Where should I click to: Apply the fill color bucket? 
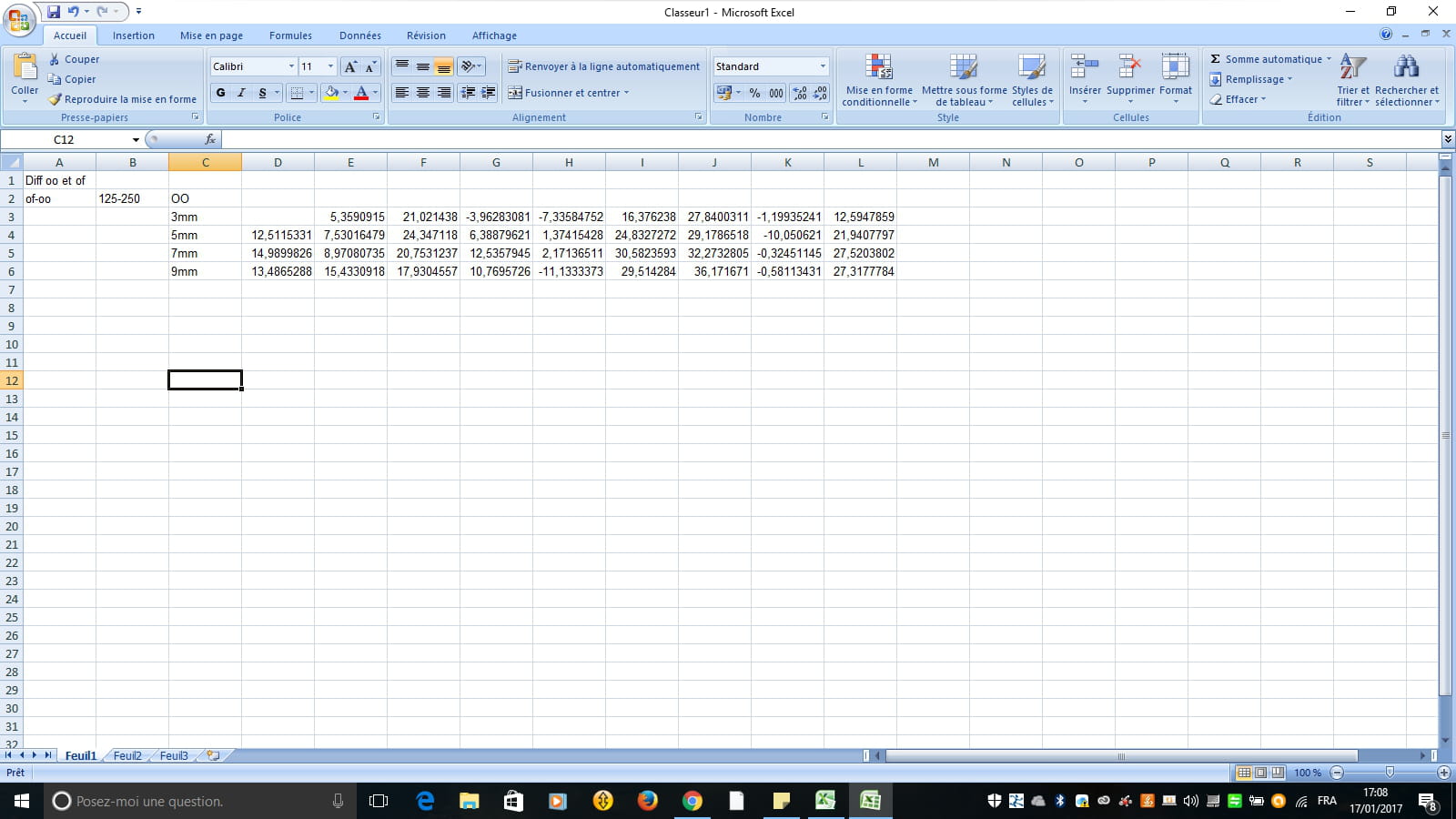pos(332,93)
